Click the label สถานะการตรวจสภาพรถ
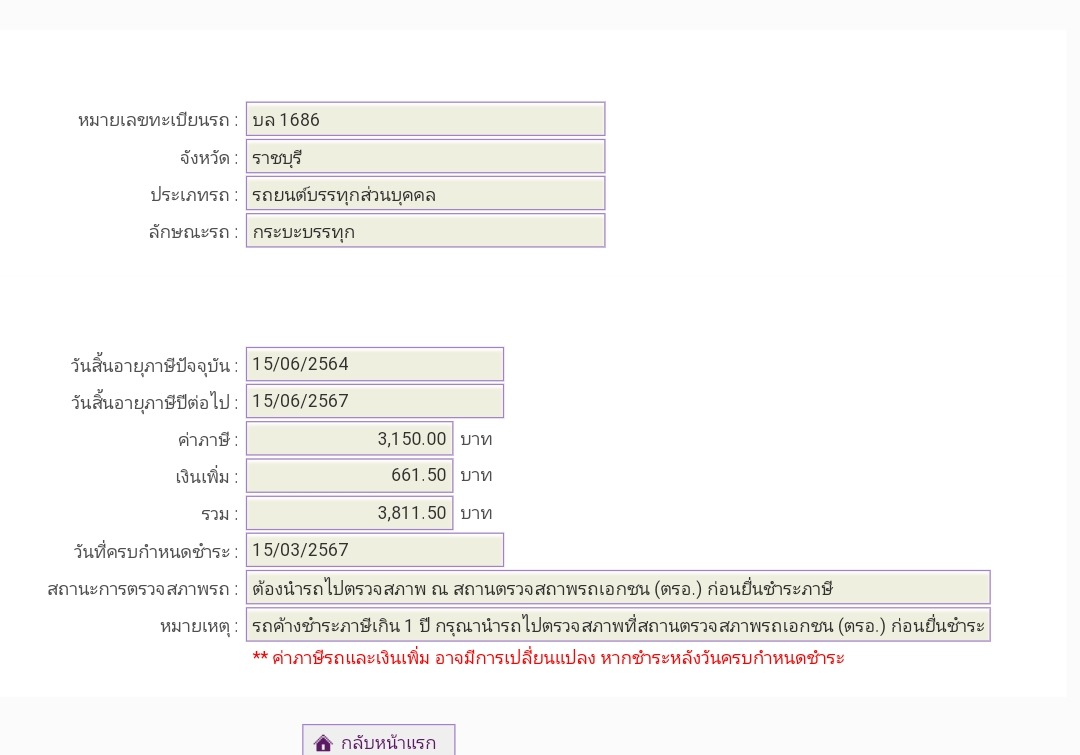Screen dimensions: 1080x755 coord(143,590)
